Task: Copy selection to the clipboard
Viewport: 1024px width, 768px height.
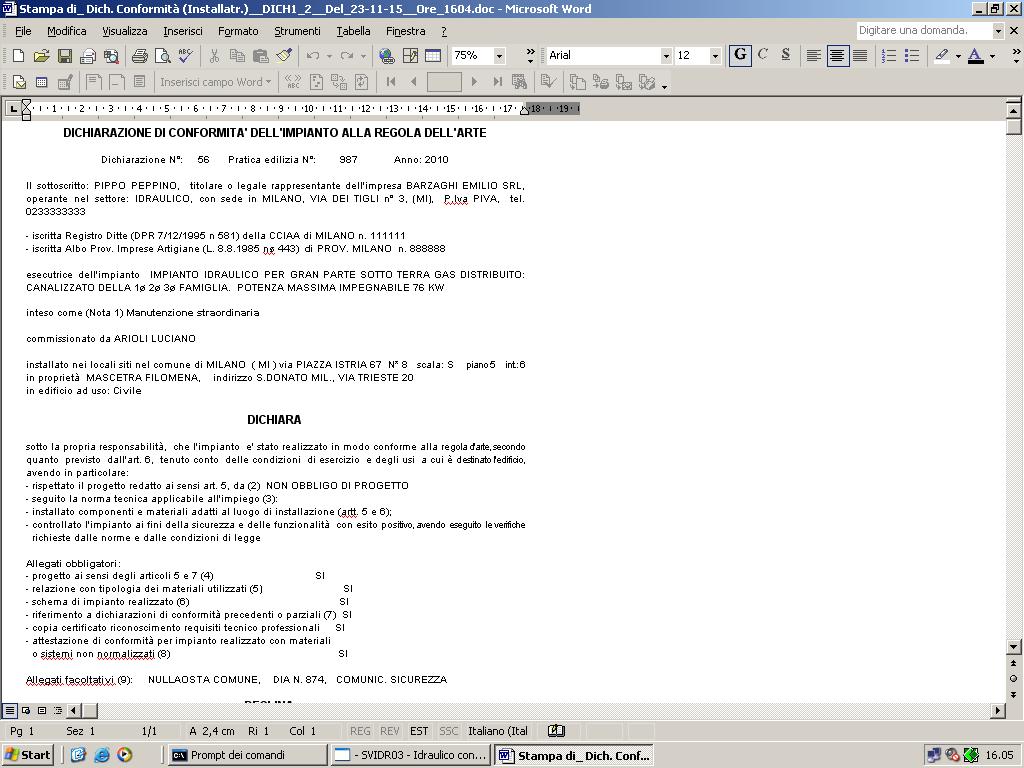Action: pos(237,56)
